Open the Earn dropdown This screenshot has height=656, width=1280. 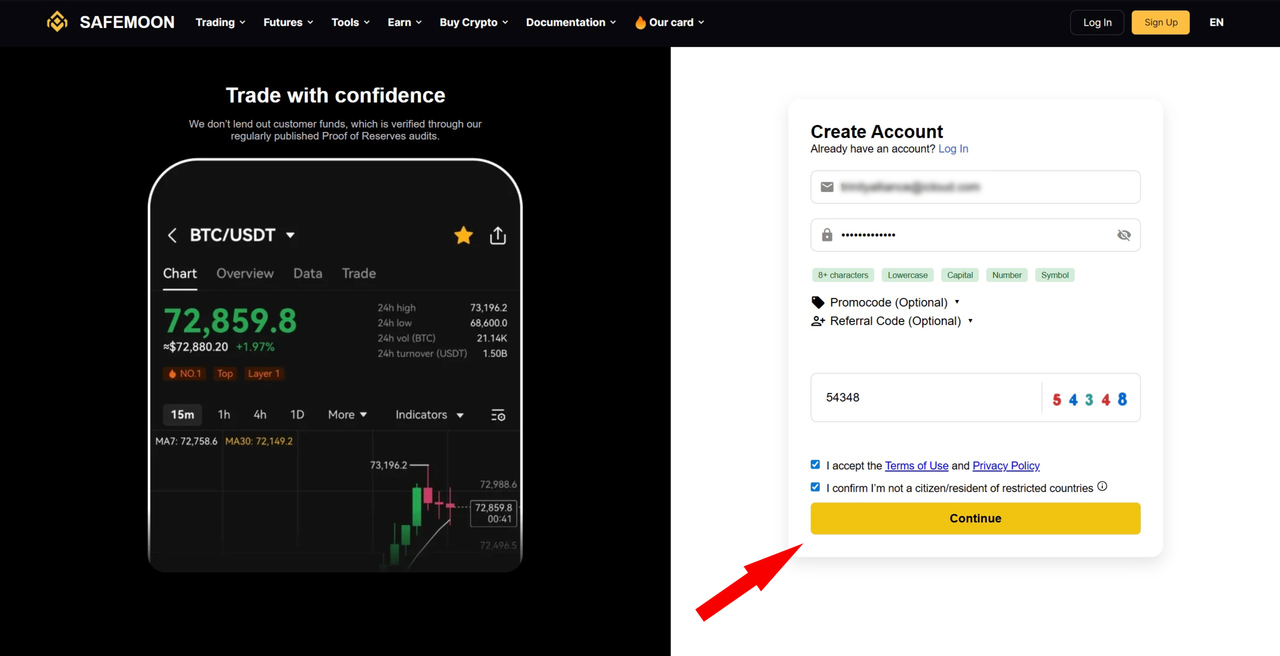(x=405, y=22)
